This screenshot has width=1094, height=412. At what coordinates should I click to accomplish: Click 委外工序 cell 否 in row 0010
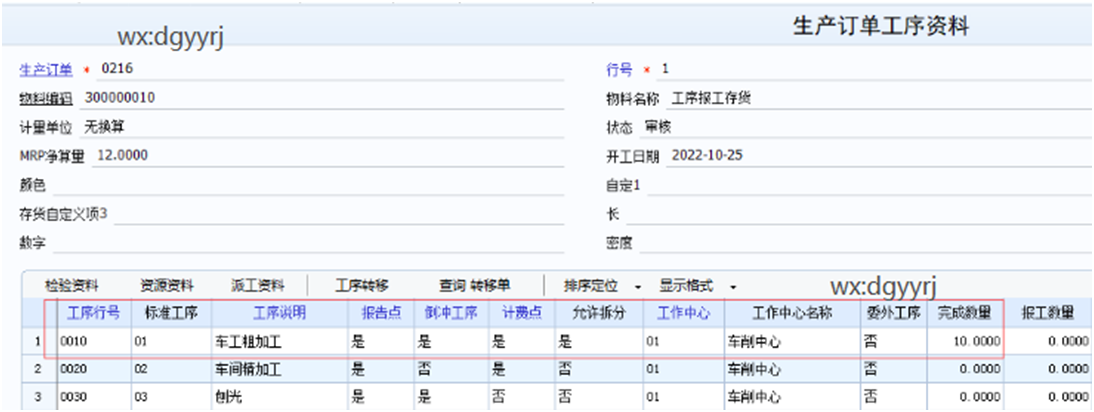click(x=893, y=342)
